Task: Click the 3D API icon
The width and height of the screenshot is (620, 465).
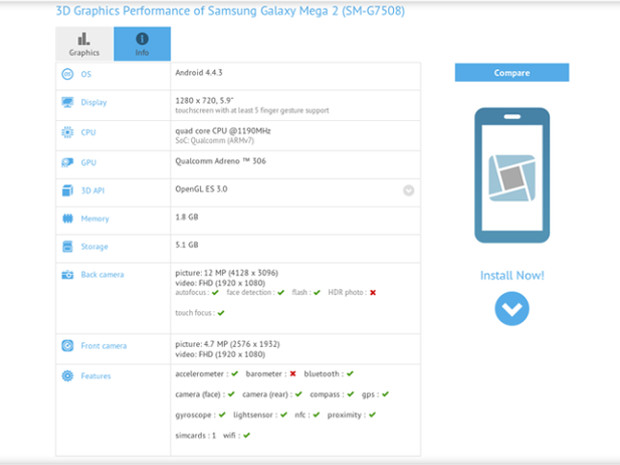Action: [x=68, y=191]
